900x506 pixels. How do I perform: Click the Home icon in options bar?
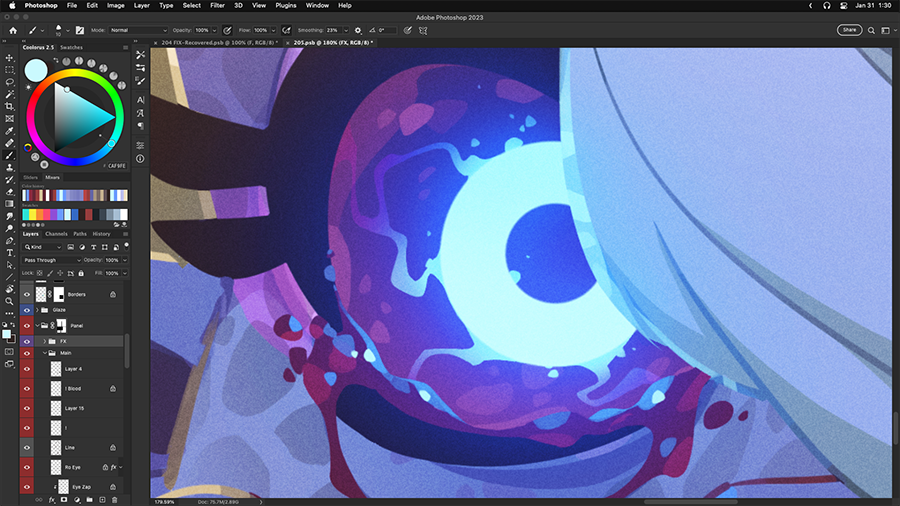[13, 30]
